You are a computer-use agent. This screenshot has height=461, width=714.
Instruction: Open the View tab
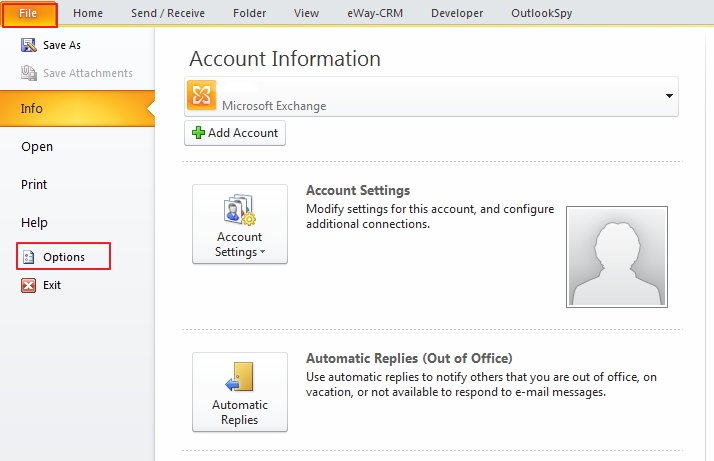(306, 14)
